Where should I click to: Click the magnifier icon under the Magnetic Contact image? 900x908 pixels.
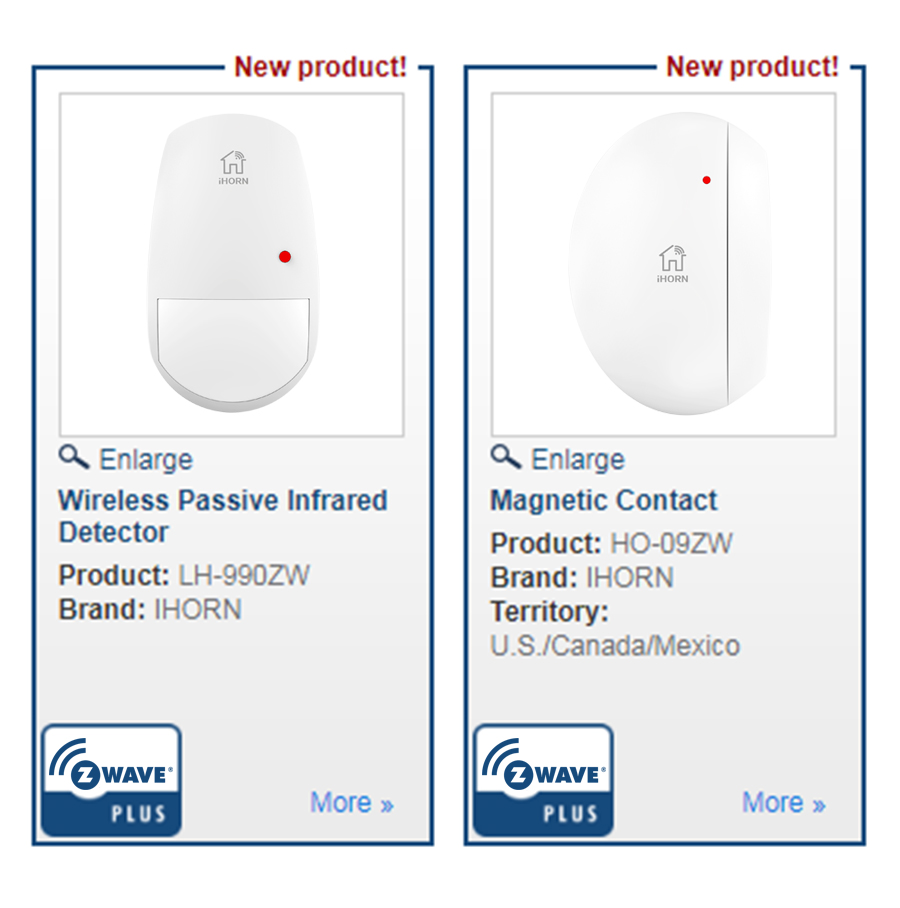(505, 458)
